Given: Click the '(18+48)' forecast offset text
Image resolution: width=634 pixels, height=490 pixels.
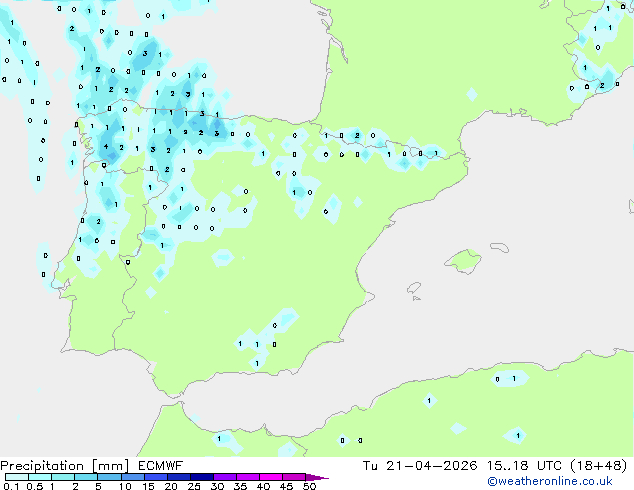Looking at the screenshot, I should coord(599,466).
